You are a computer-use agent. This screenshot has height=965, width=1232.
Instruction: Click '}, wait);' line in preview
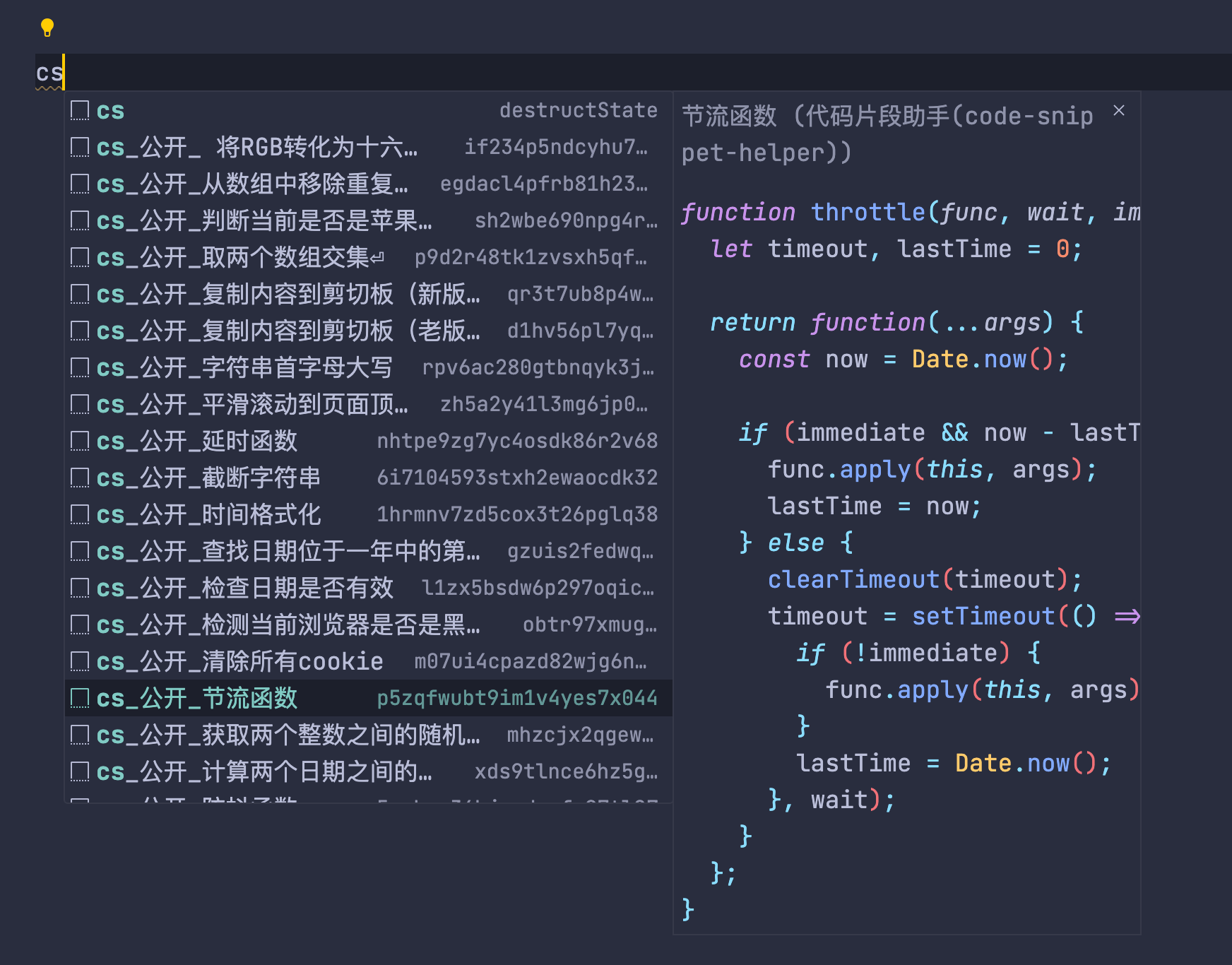(831, 800)
